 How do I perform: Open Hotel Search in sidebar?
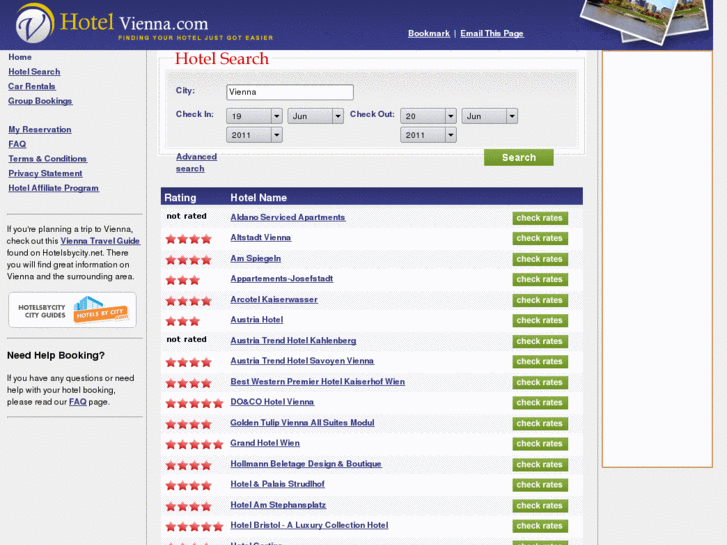click(x=34, y=72)
